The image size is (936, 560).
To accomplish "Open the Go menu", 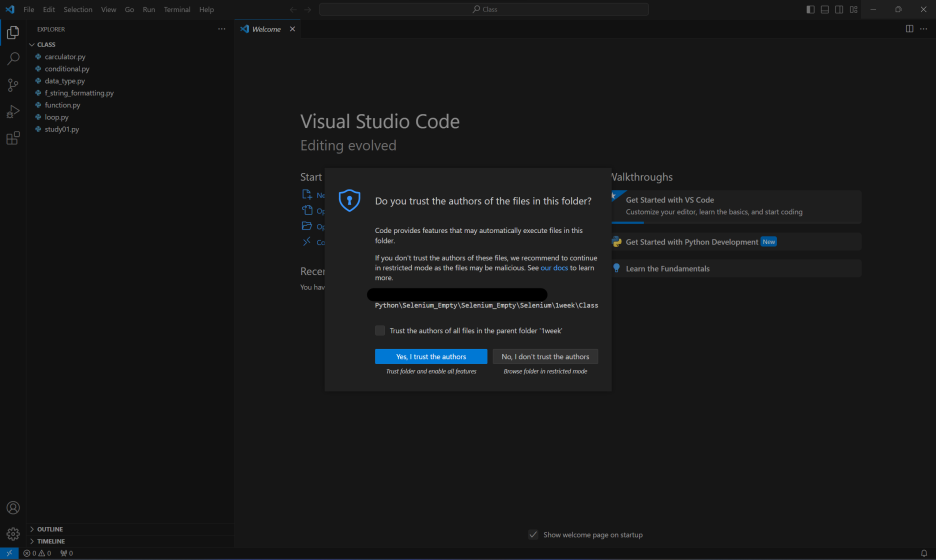I will pos(129,10).
